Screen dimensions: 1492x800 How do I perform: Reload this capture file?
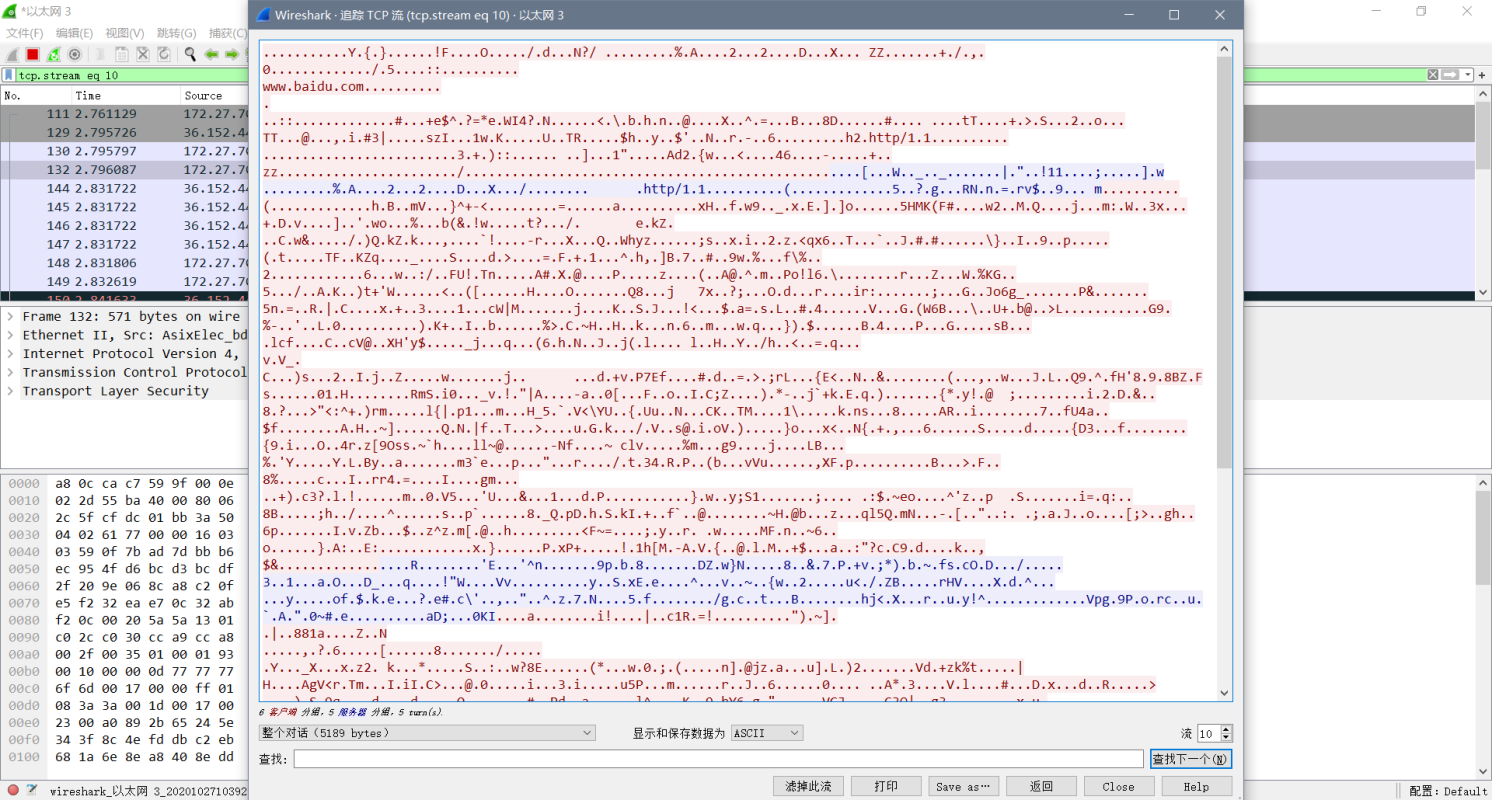point(165,54)
